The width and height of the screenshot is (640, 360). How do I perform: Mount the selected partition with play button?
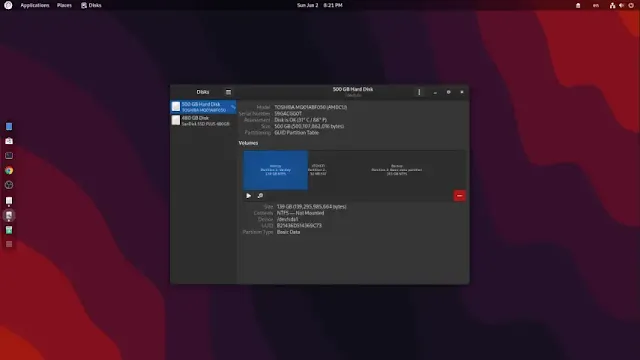pos(249,196)
